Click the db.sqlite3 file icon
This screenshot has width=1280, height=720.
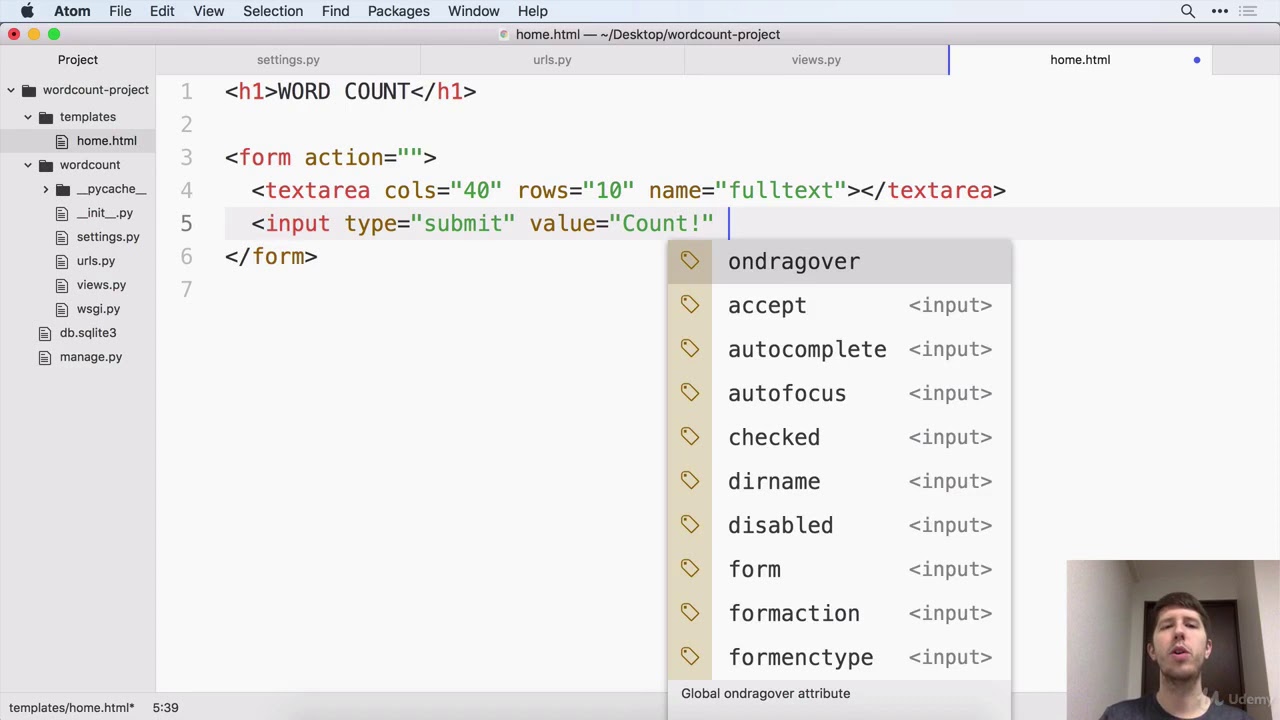45,333
